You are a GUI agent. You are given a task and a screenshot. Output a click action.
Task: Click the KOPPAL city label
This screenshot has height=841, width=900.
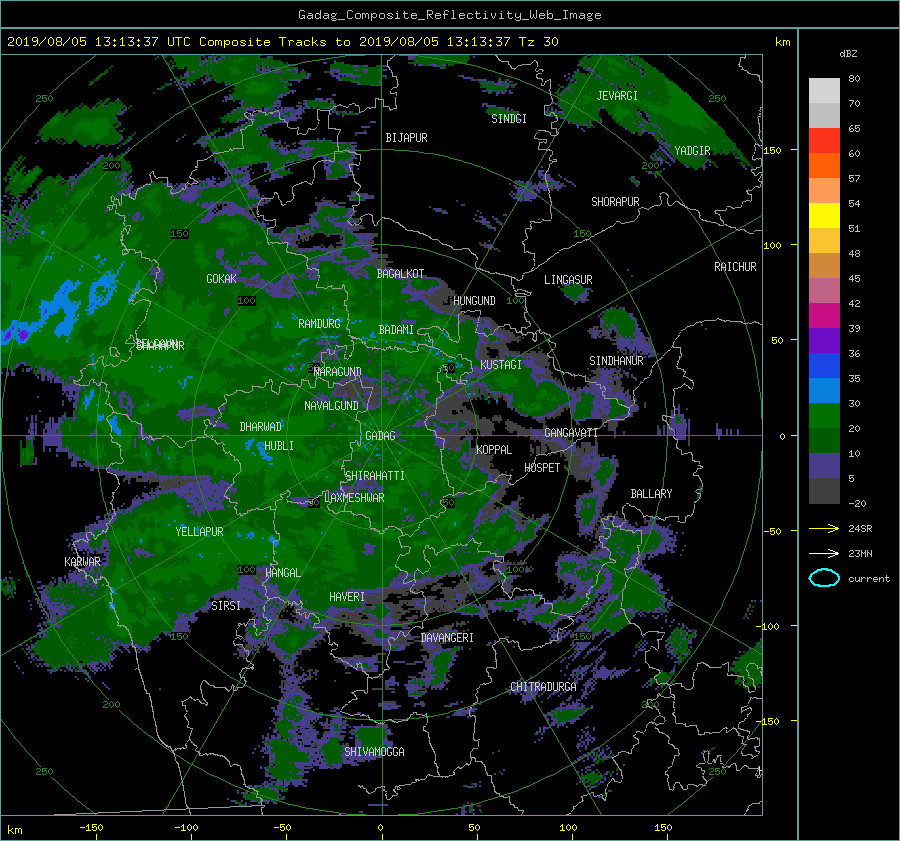point(494,450)
